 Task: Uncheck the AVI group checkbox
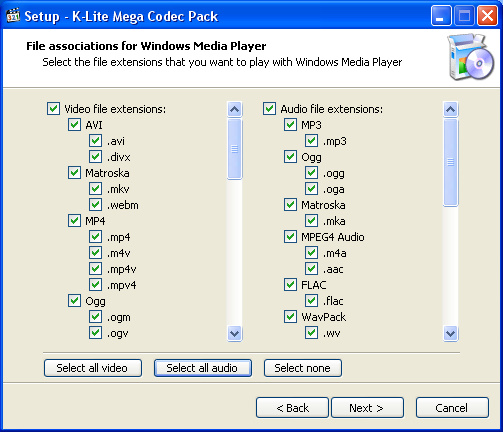tap(74, 125)
